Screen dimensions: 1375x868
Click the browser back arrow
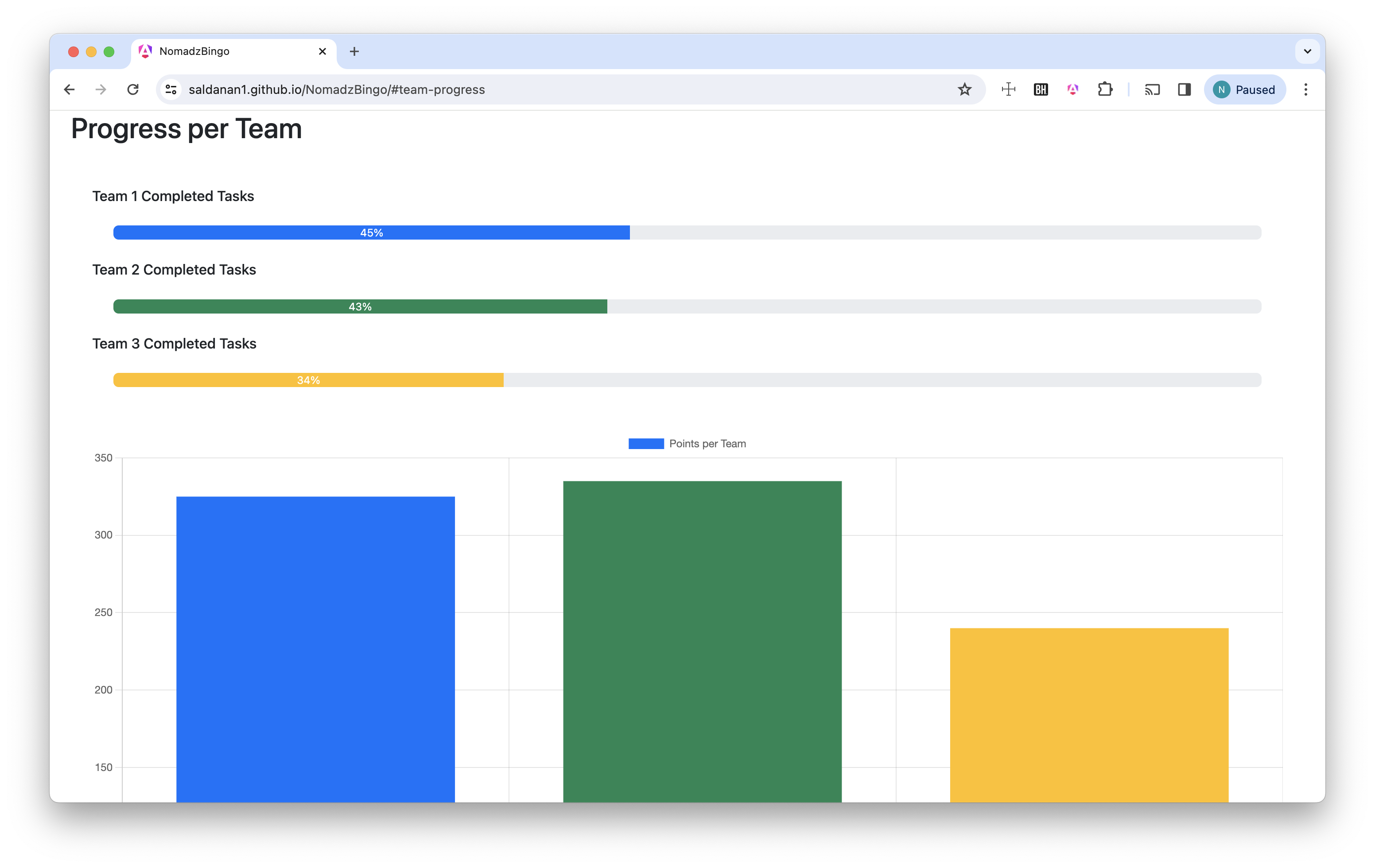pos(69,89)
